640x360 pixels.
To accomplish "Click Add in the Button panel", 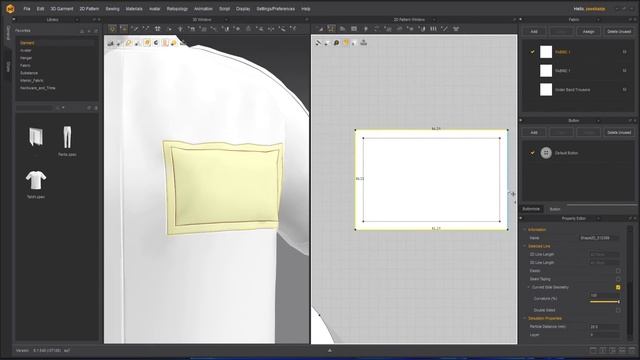I will click(534, 132).
